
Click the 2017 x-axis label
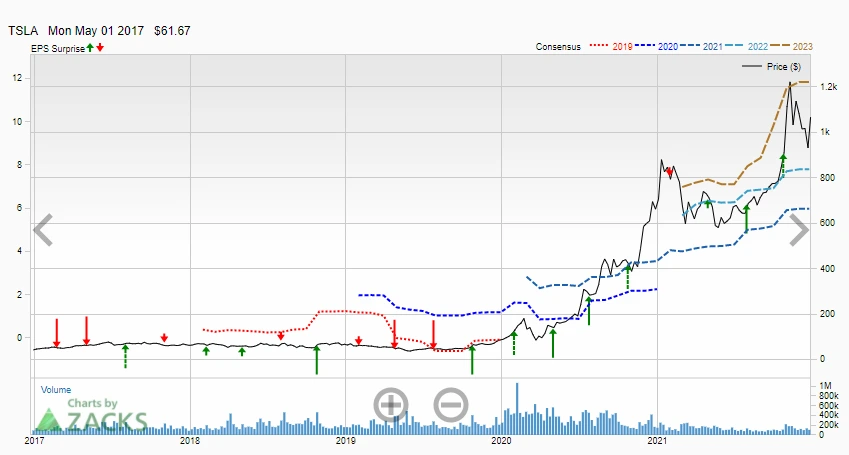35,440
